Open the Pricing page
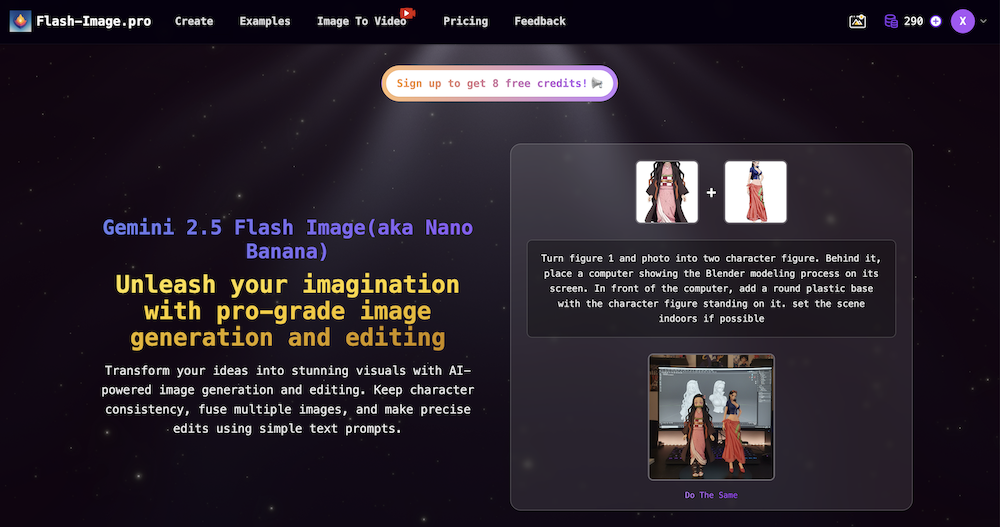 point(466,21)
